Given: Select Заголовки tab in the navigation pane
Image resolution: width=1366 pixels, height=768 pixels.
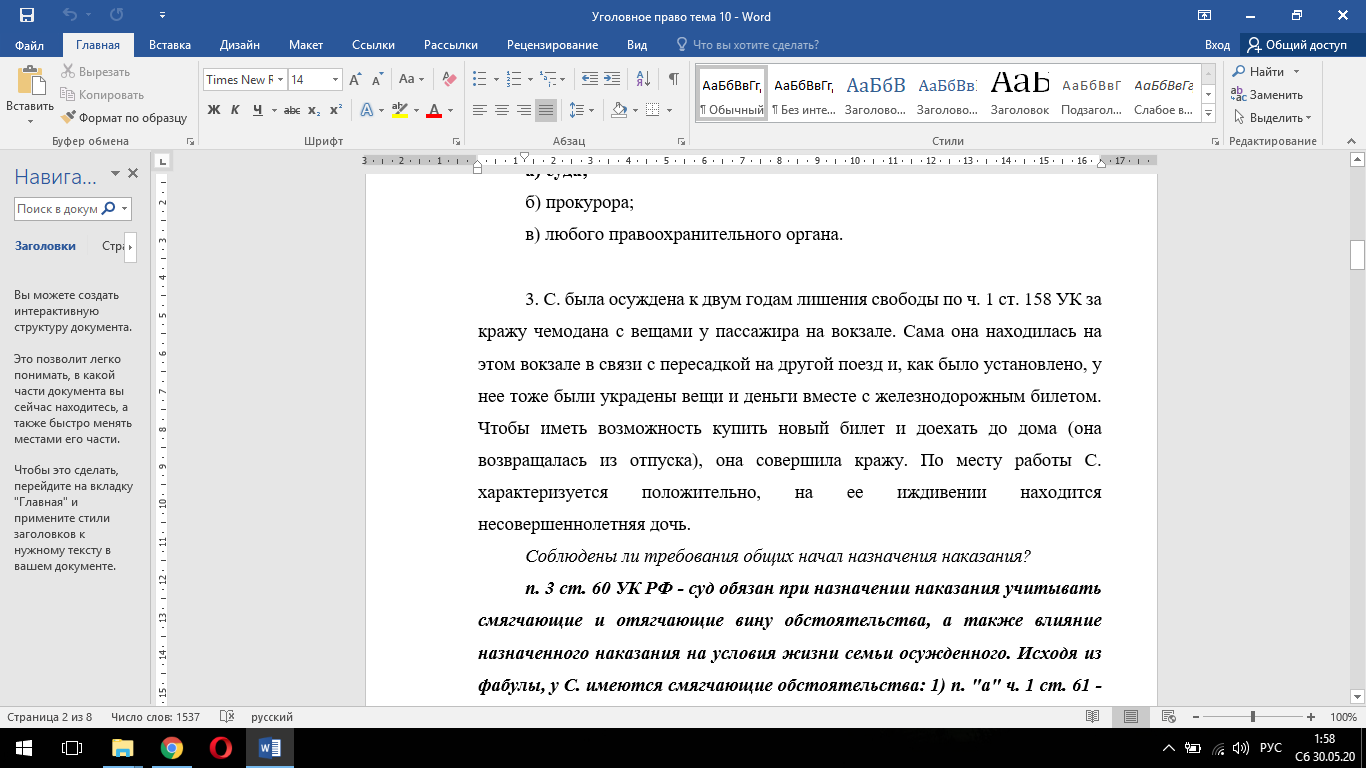Looking at the screenshot, I should coord(45,246).
